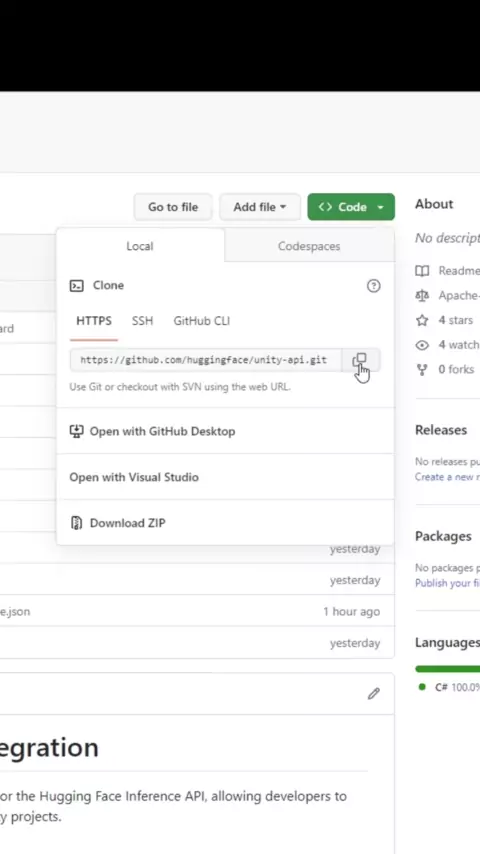This screenshot has height=854, width=480.
Task: Select the GitHub CLI clone option
Action: coord(202,321)
